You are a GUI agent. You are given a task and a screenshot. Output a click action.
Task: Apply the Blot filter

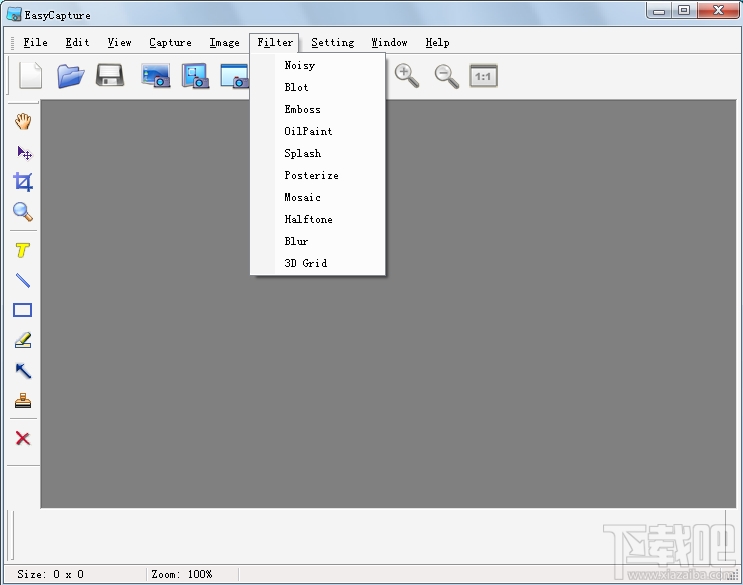[x=317, y=87]
